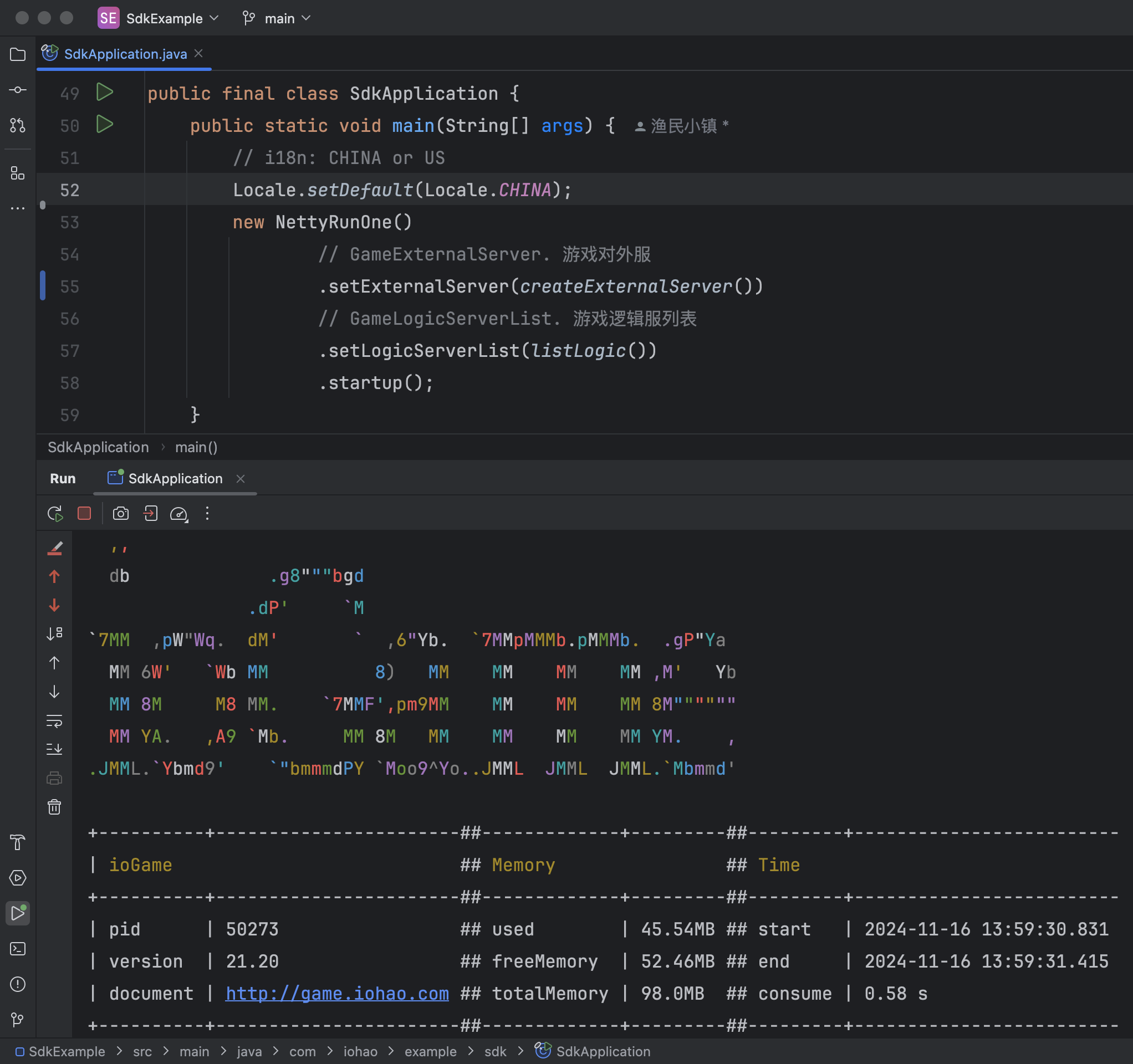Screen dimensions: 1133x1064
Task: Click pid value 50273 in console
Action: pyautogui.click(x=252, y=929)
